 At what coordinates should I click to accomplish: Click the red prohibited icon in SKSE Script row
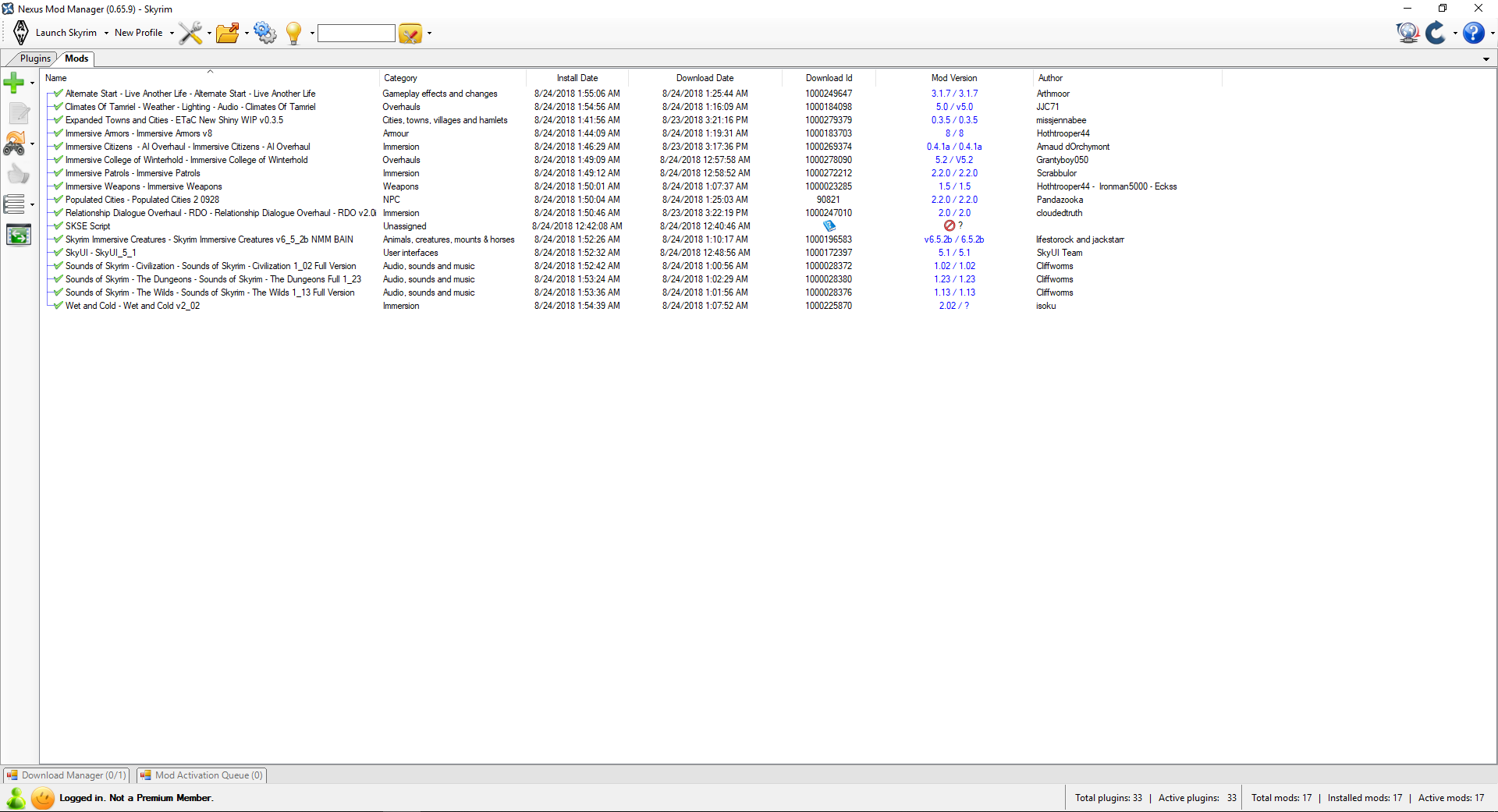(950, 226)
